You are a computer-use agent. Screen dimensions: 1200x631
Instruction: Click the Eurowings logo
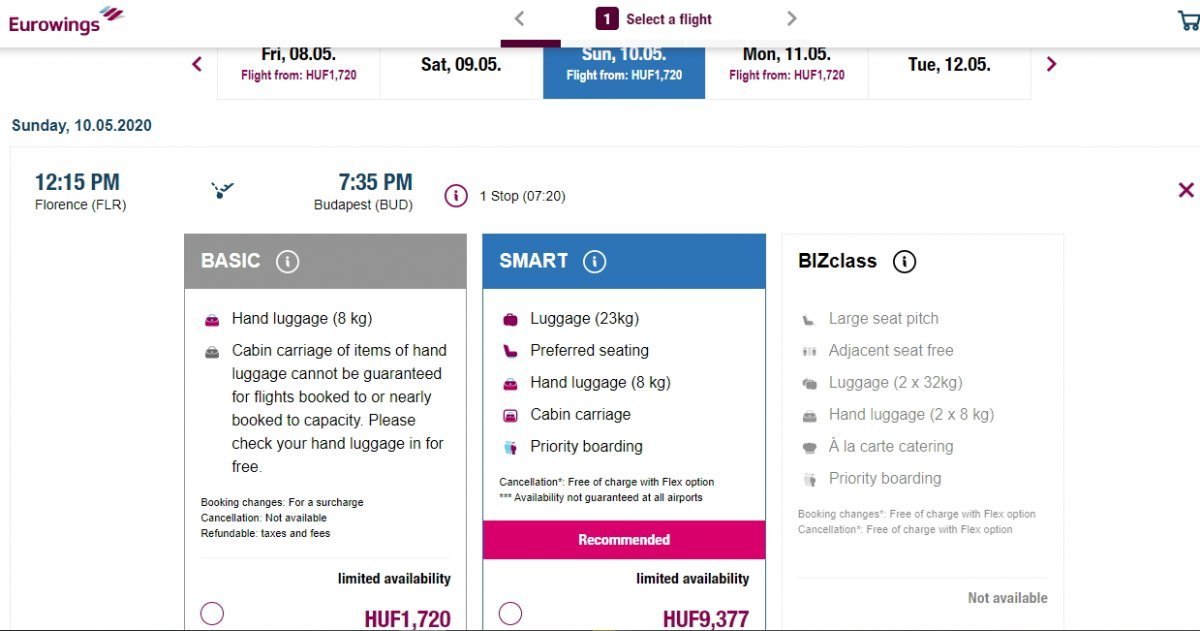coord(66,20)
